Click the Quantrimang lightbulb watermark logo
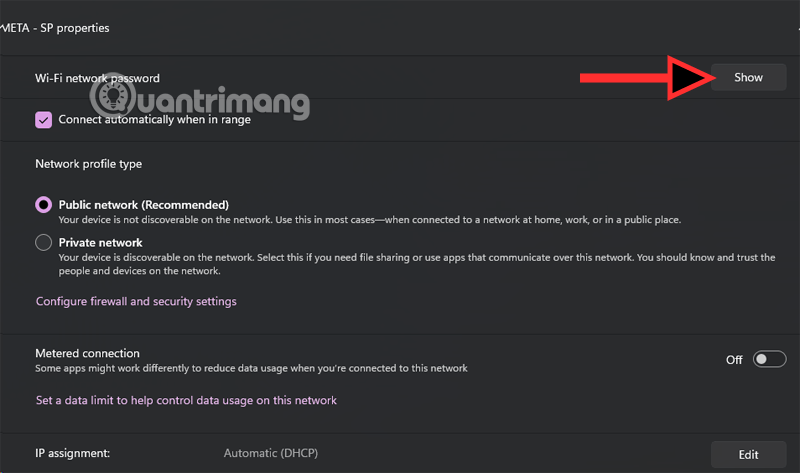The height and width of the screenshot is (473, 800). (119, 97)
